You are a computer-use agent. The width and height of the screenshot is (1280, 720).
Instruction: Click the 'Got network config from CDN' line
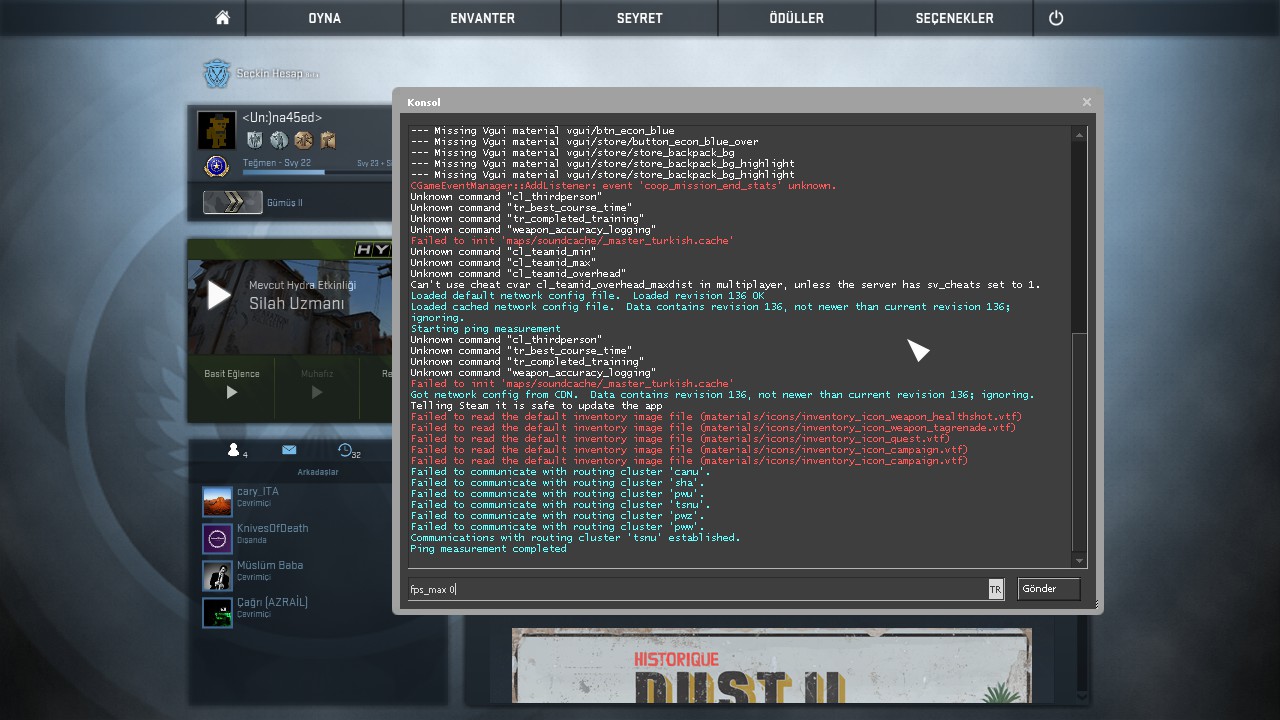pyautogui.click(x=722, y=395)
